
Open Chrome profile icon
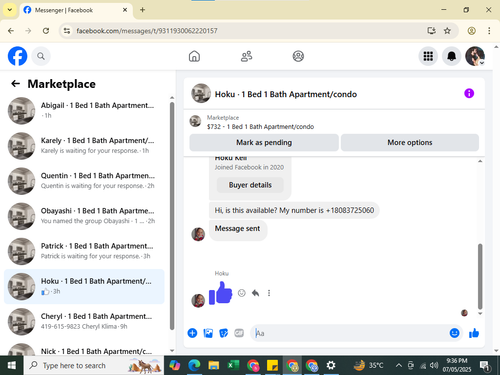tap(471, 31)
